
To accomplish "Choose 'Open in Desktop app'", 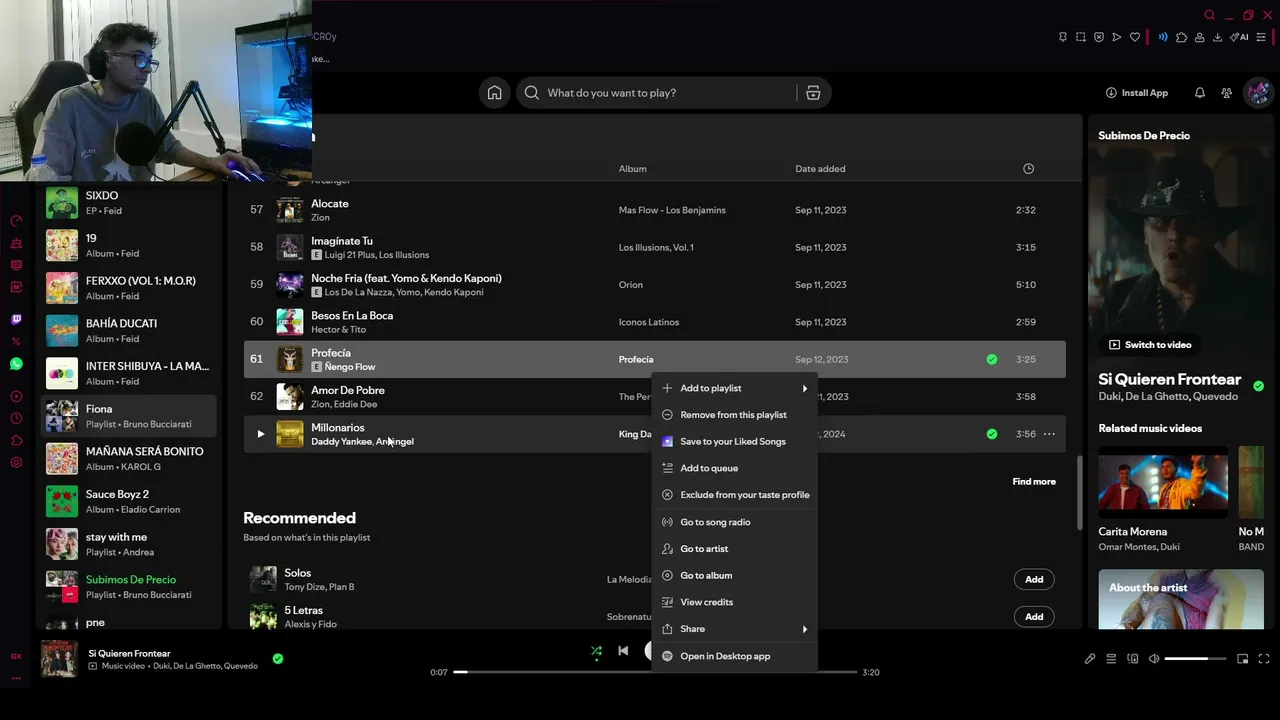I will (734, 656).
